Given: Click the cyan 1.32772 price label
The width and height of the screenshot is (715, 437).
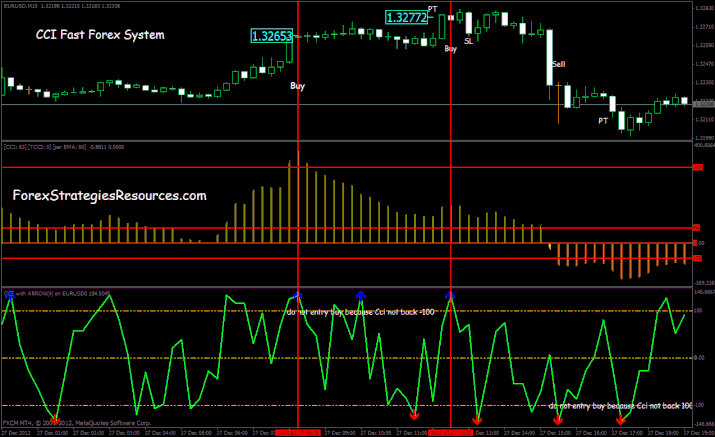Looking at the screenshot, I should pos(407,18).
